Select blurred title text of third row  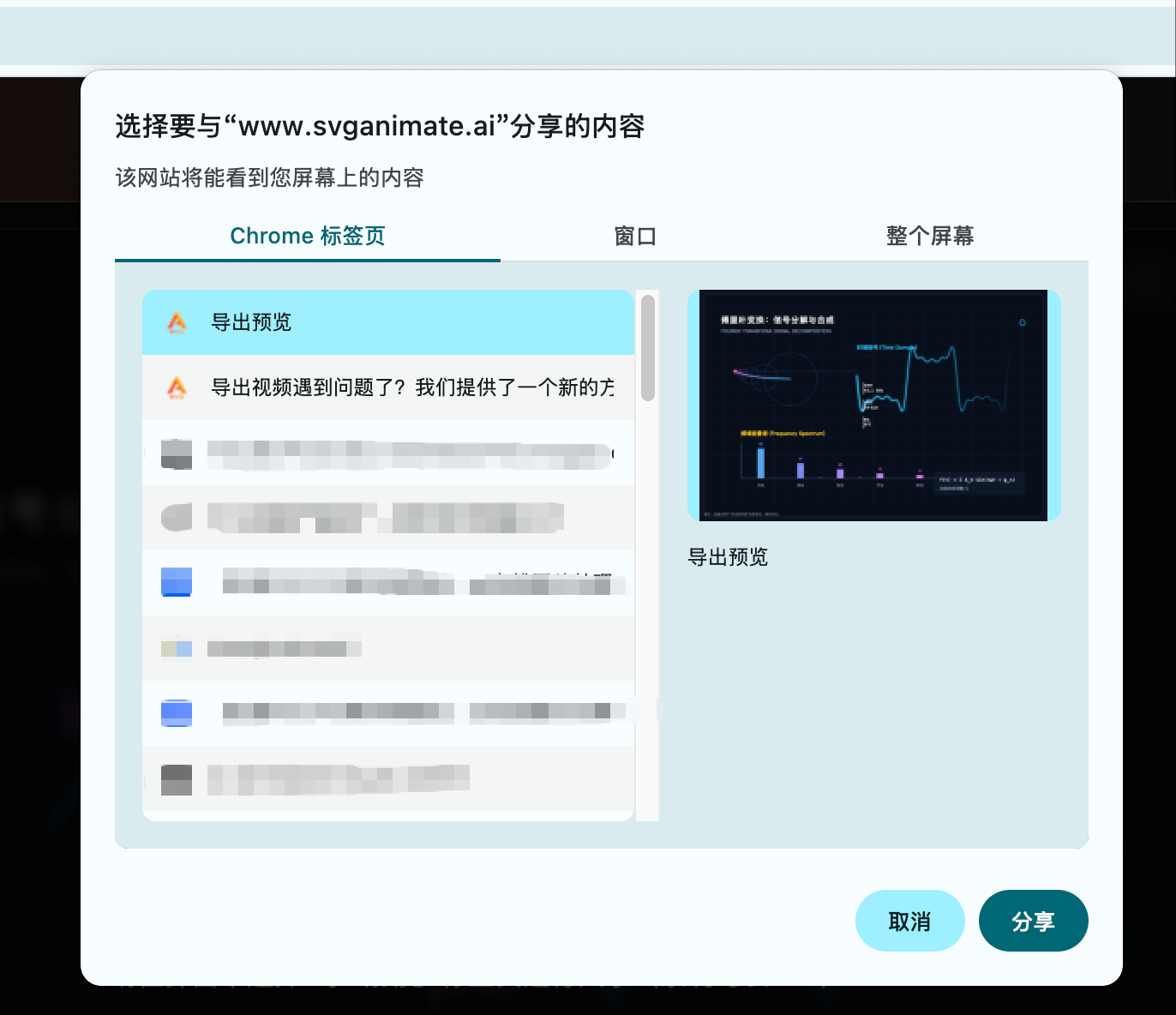(409, 454)
